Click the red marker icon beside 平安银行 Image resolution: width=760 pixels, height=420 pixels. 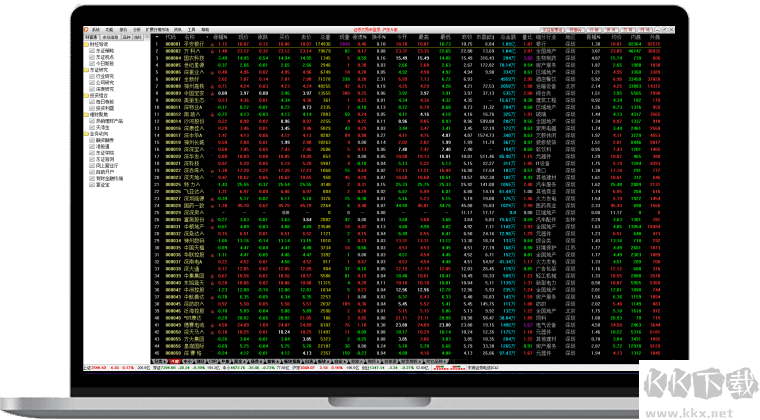coord(206,45)
